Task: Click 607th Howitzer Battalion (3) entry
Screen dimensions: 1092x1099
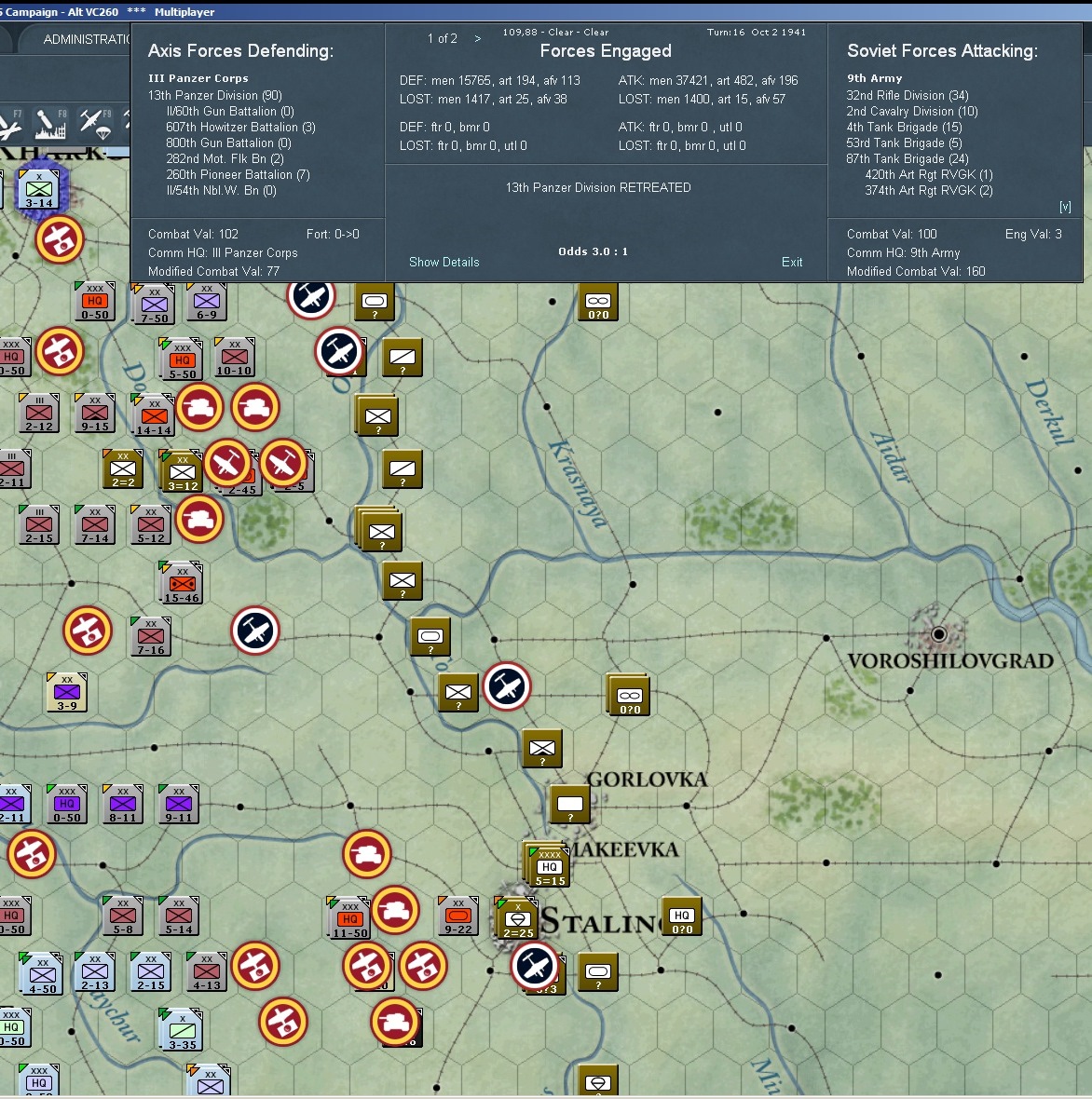Action: 240,127
